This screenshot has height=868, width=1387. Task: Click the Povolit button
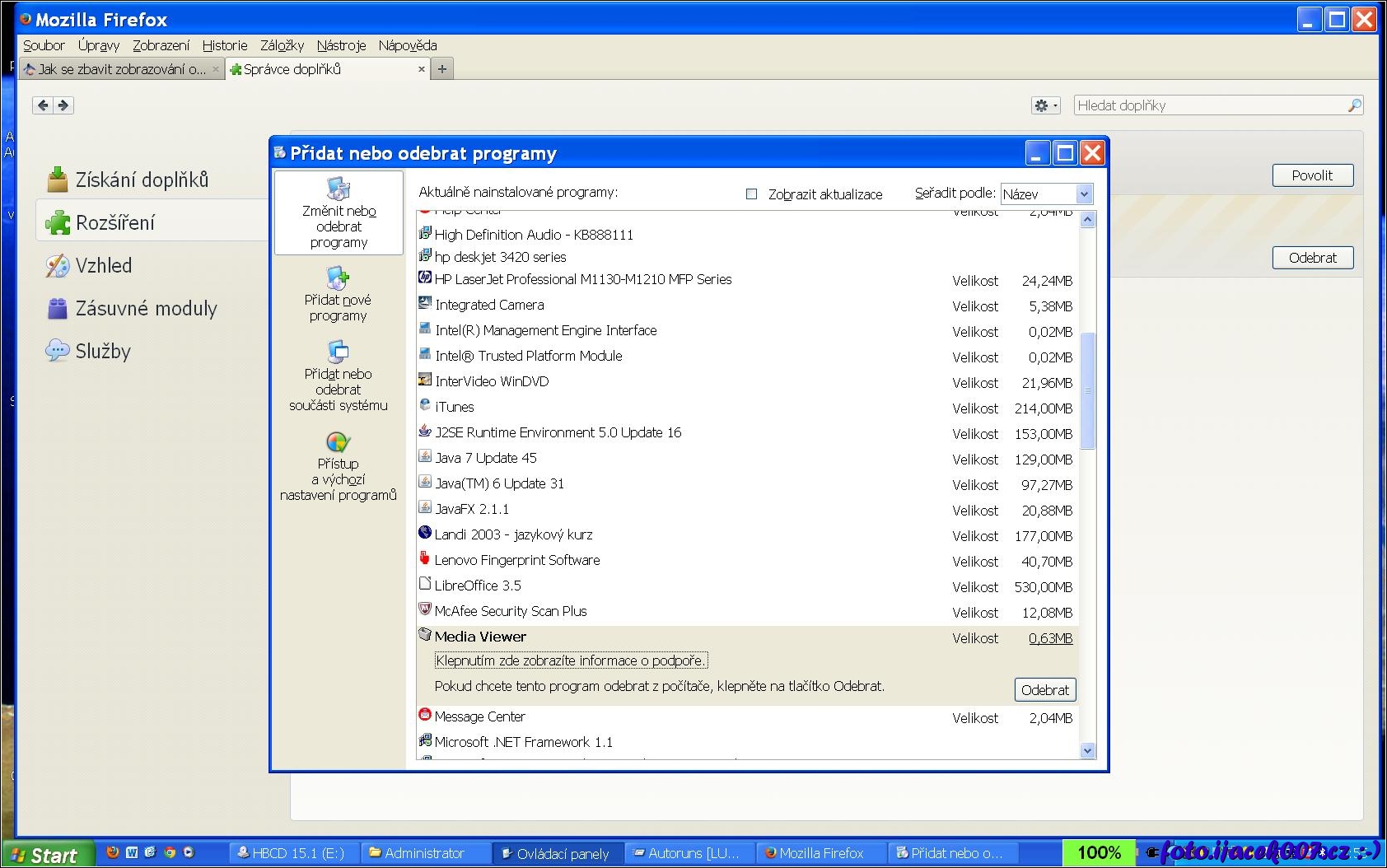click(1312, 175)
